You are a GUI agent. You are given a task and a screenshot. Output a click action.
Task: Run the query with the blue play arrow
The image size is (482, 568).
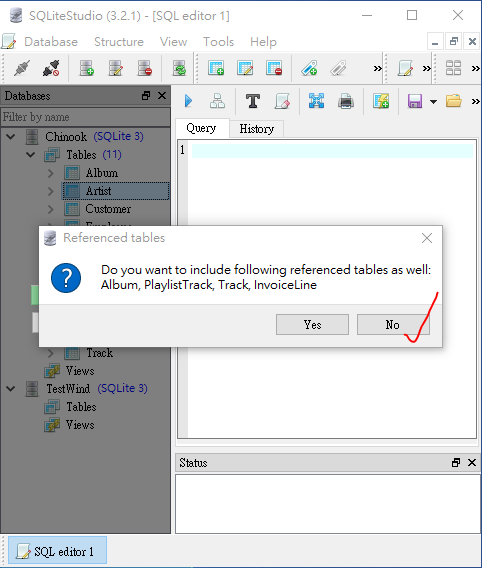tap(188, 101)
